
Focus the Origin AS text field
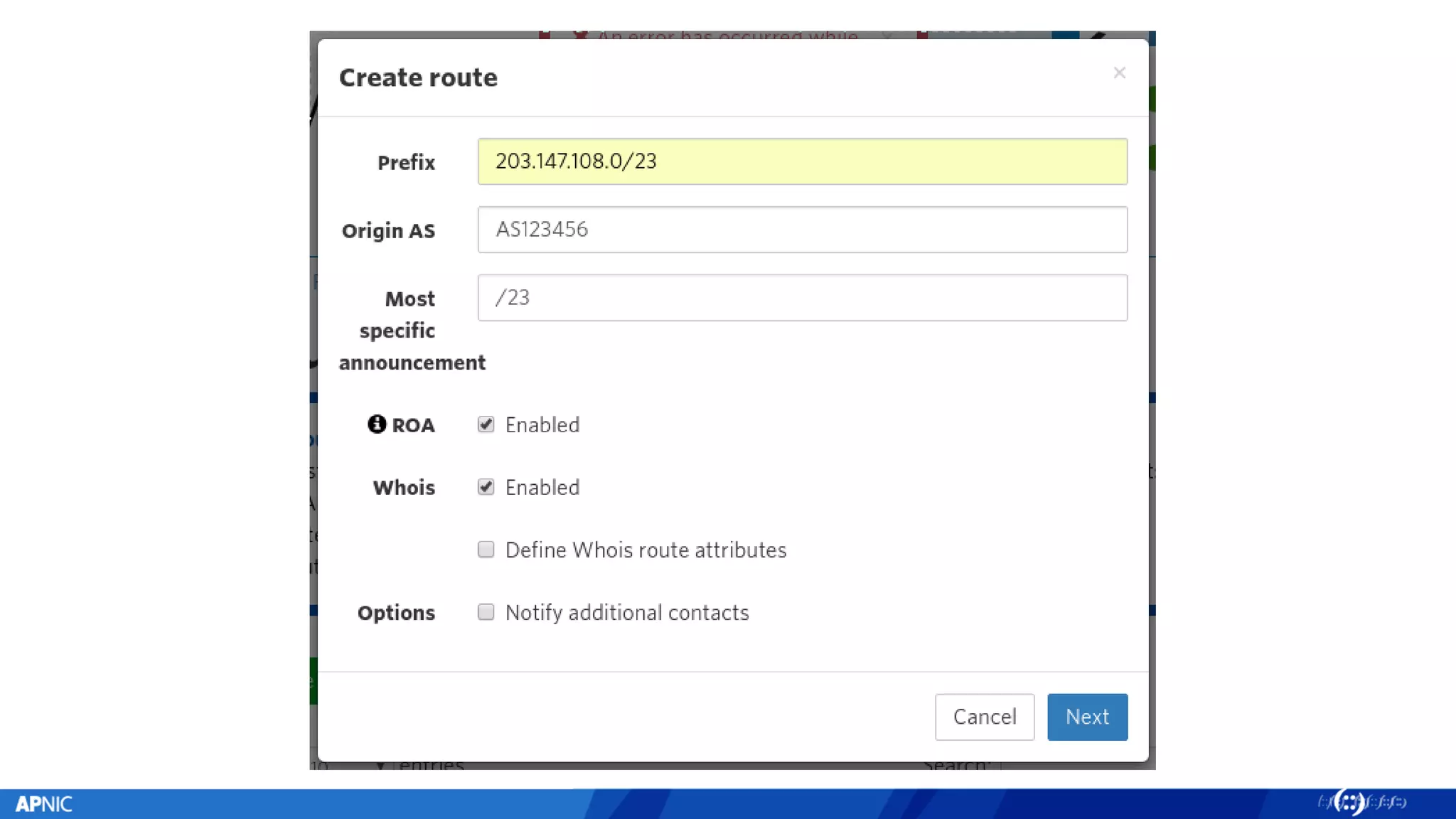802,230
